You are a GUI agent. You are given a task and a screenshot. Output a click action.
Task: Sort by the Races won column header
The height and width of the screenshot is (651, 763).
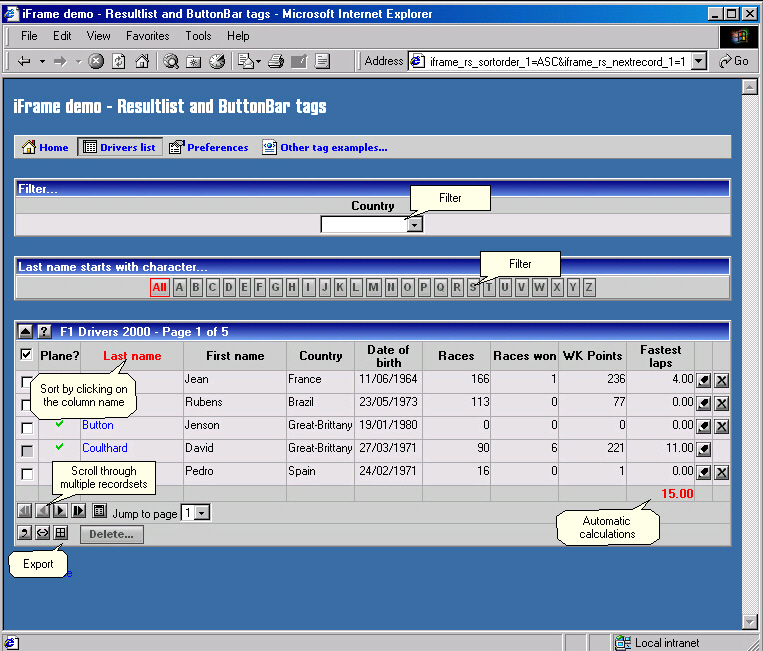(x=525, y=356)
